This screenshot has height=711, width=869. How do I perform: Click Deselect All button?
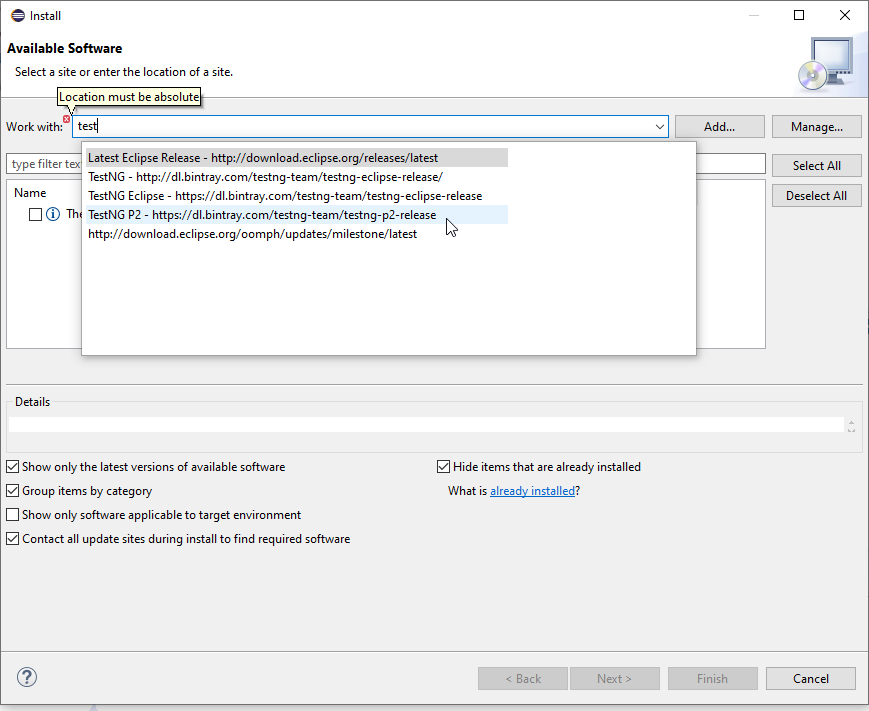816,196
